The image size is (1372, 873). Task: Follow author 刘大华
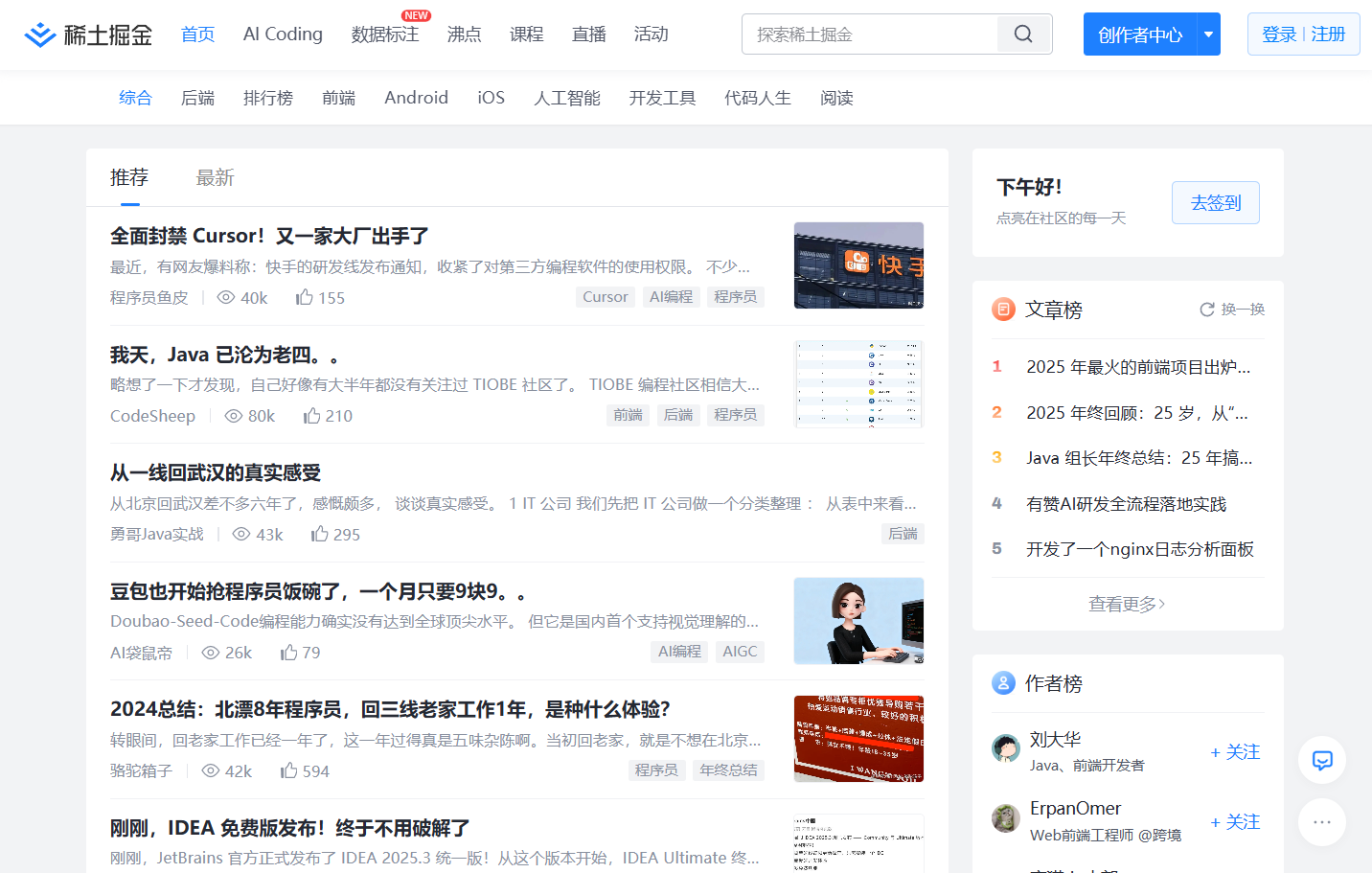1235,752
